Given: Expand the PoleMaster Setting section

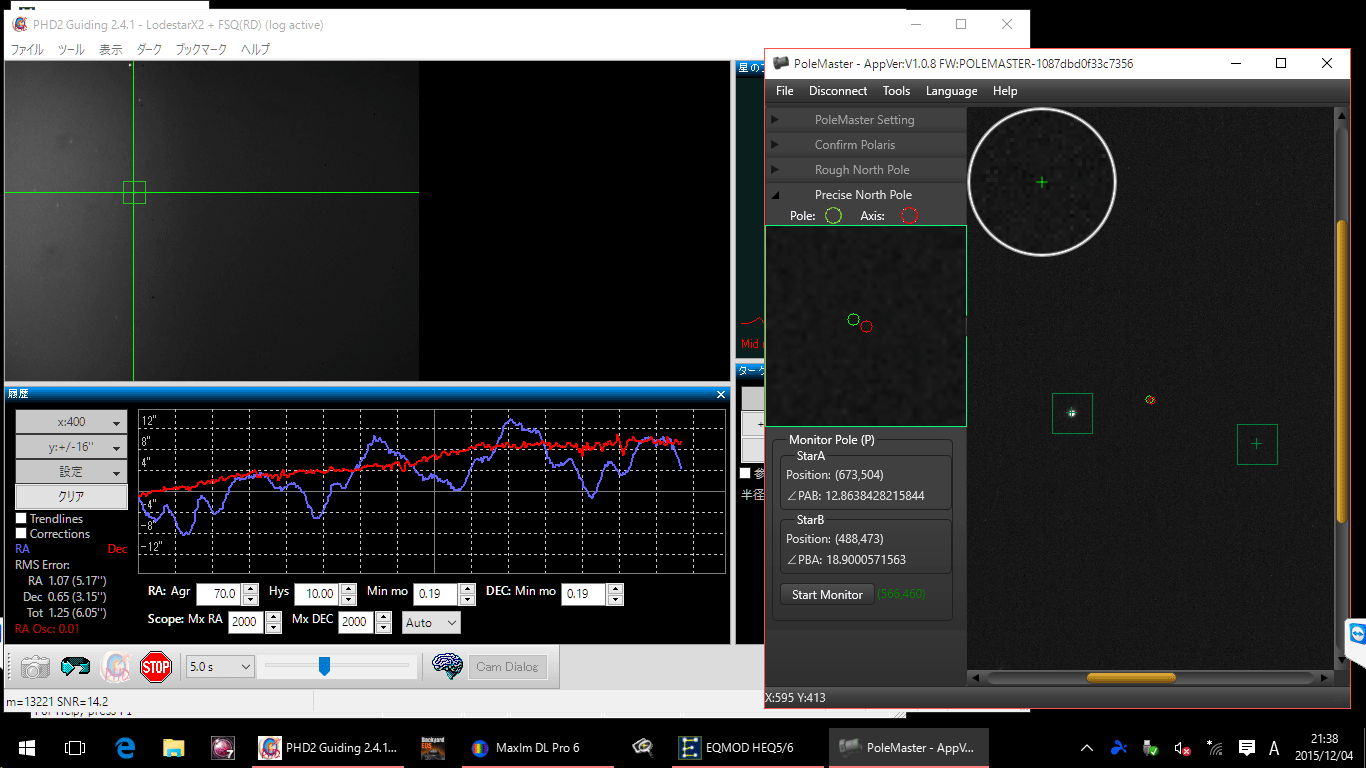Looking at the screenshot, I should tap(866, 120).
